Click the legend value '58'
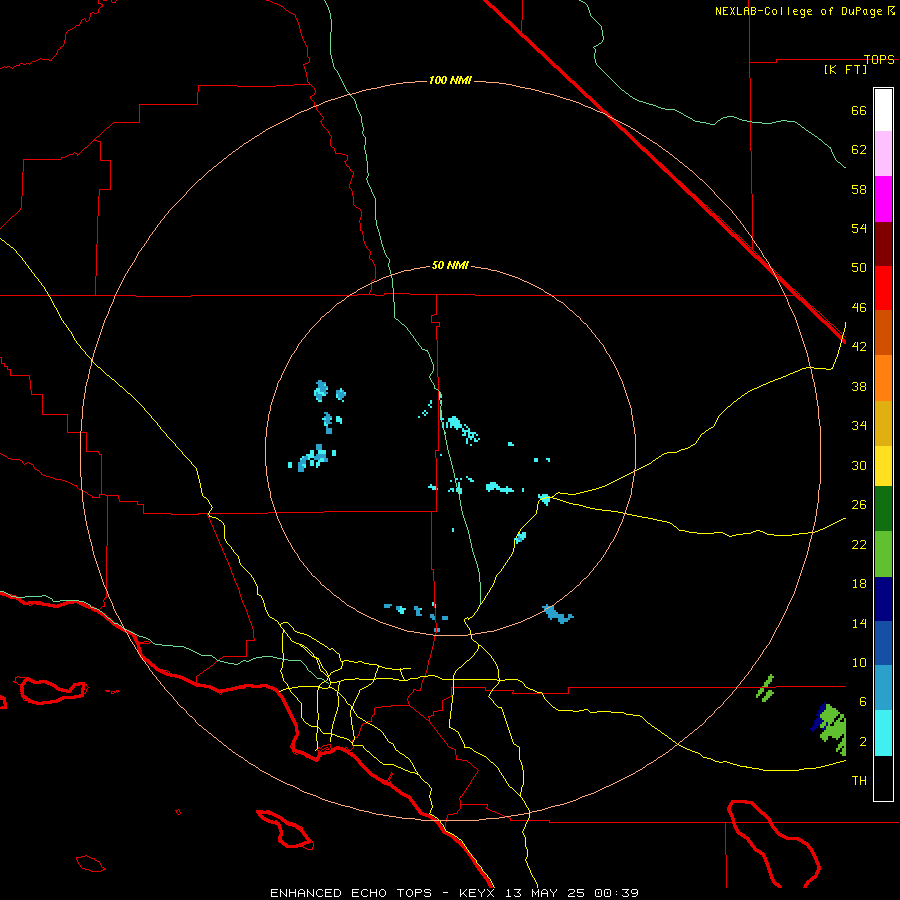The height and width of the screenshot is (900, 900). click(x=859, y=189)
